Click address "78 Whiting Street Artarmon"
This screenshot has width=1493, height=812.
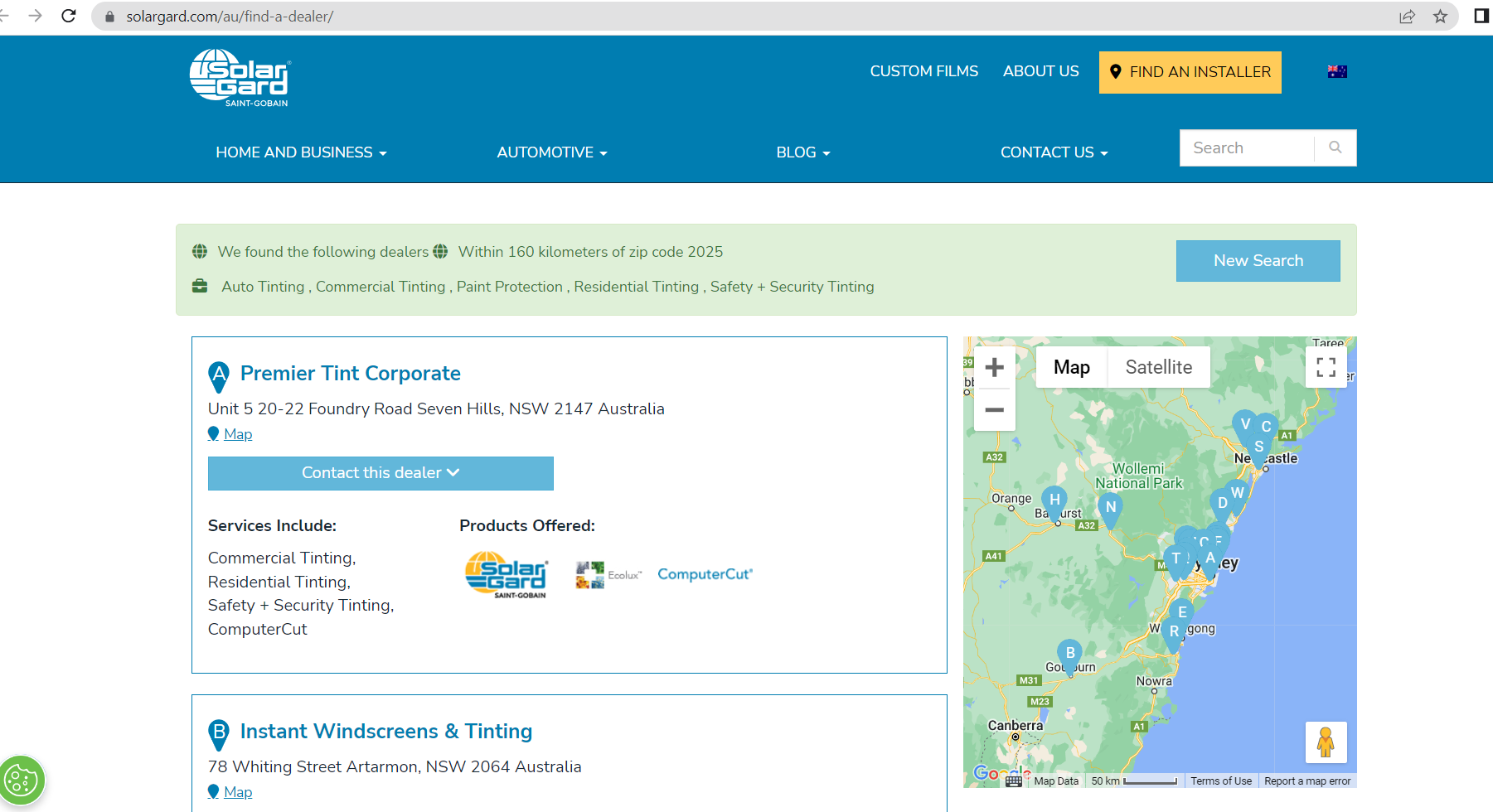click(315, 766)
